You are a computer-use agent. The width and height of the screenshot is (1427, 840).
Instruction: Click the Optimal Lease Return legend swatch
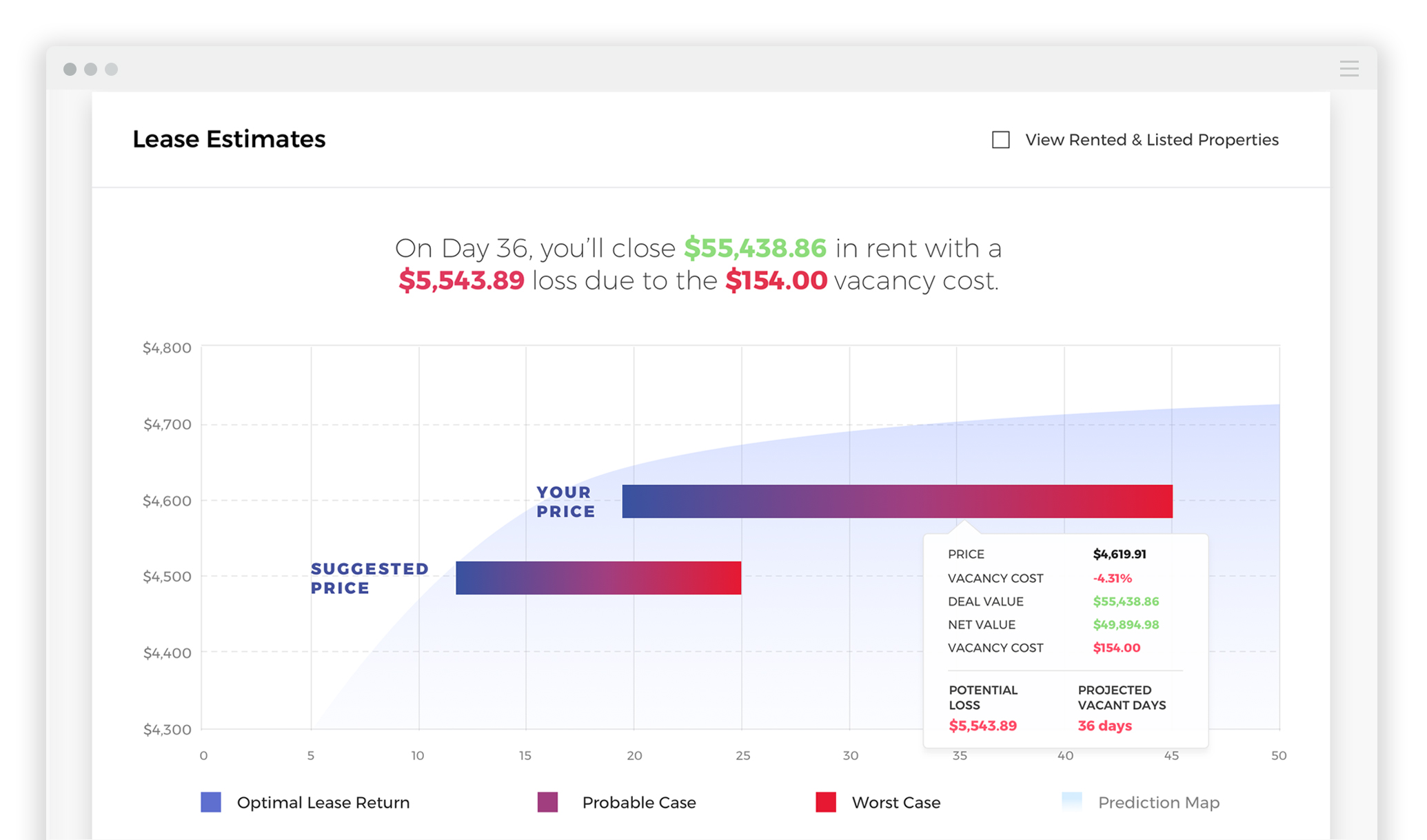pos(211,802)
